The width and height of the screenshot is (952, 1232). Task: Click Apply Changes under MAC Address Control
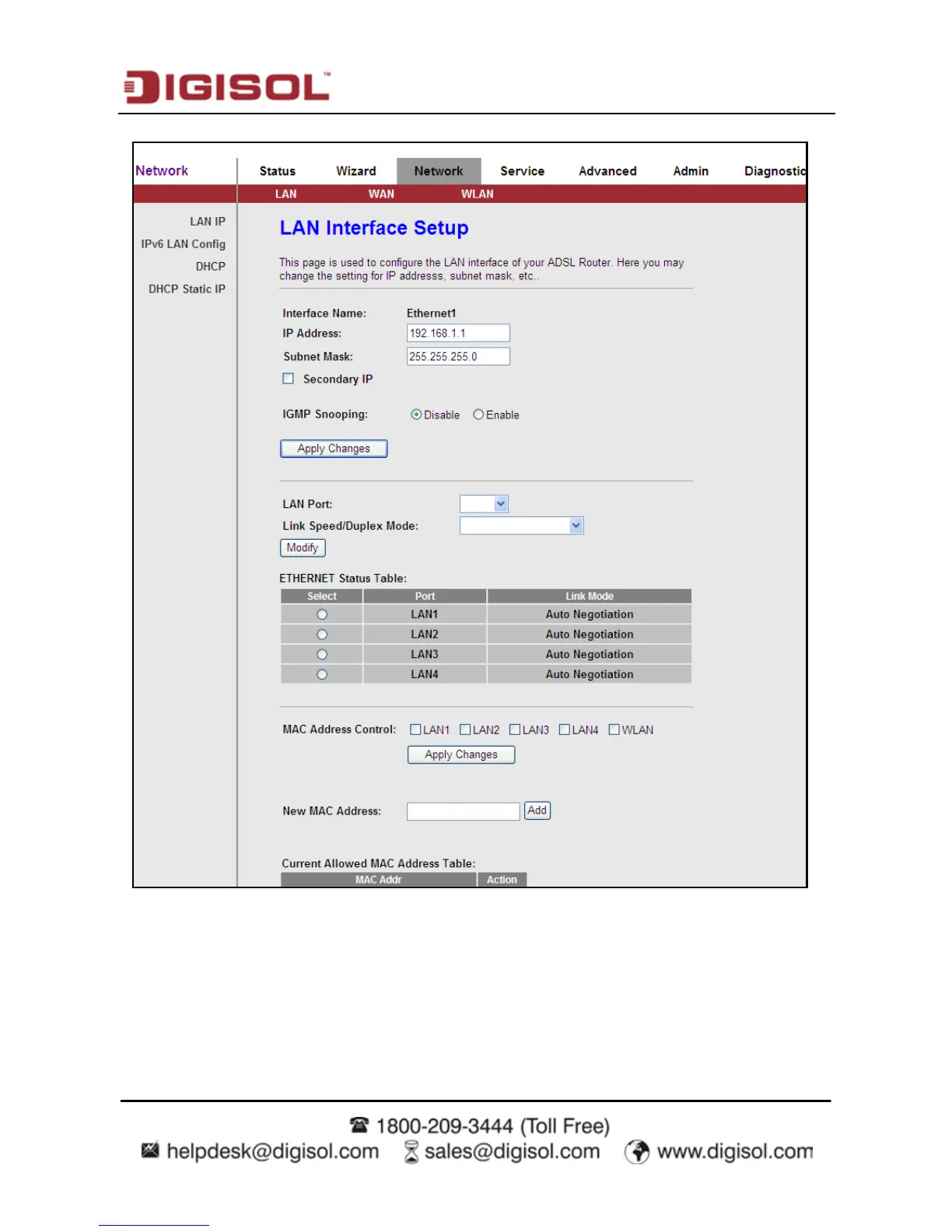point(461,754)
